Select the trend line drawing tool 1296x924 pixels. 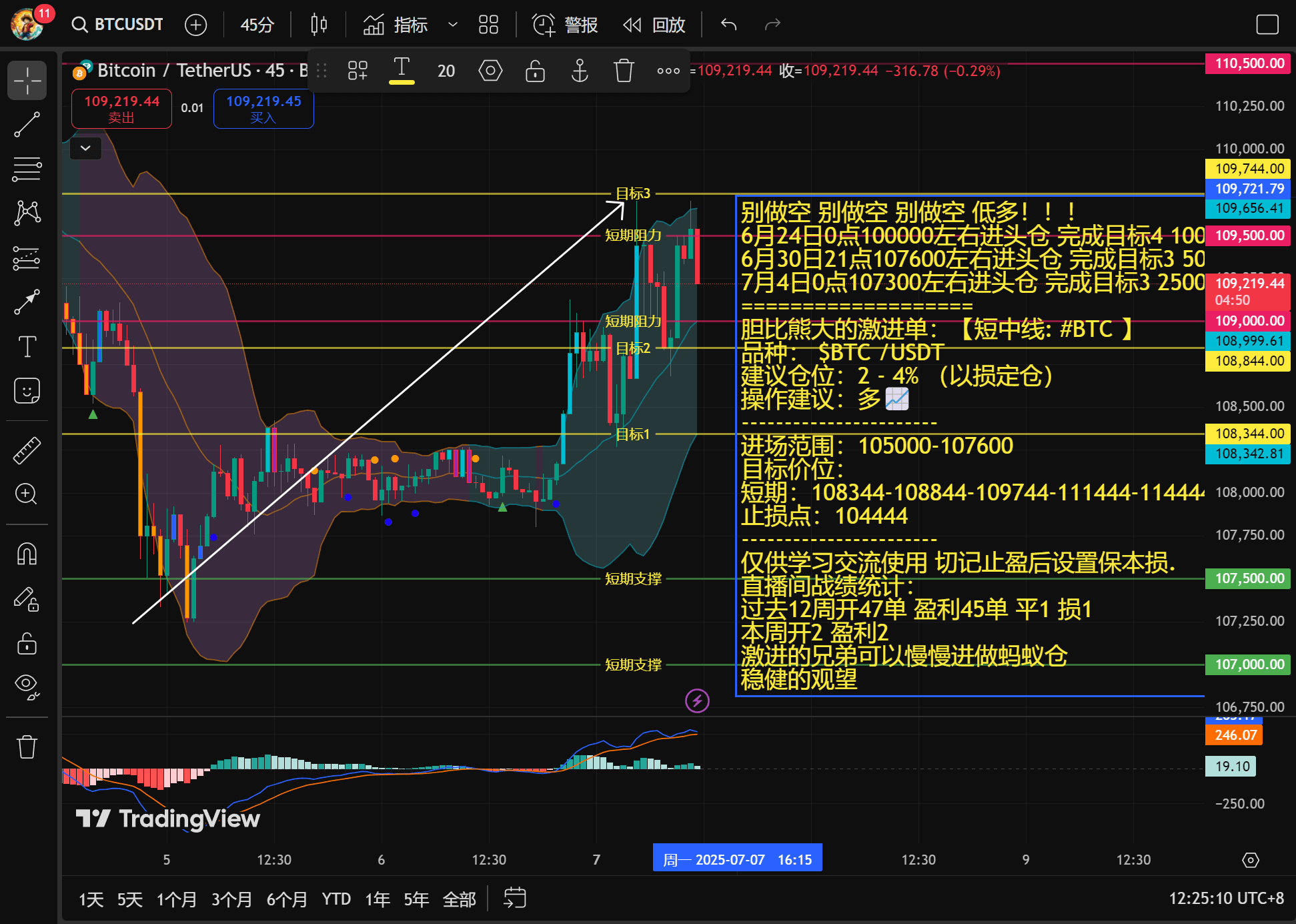[x=27, y=125]
